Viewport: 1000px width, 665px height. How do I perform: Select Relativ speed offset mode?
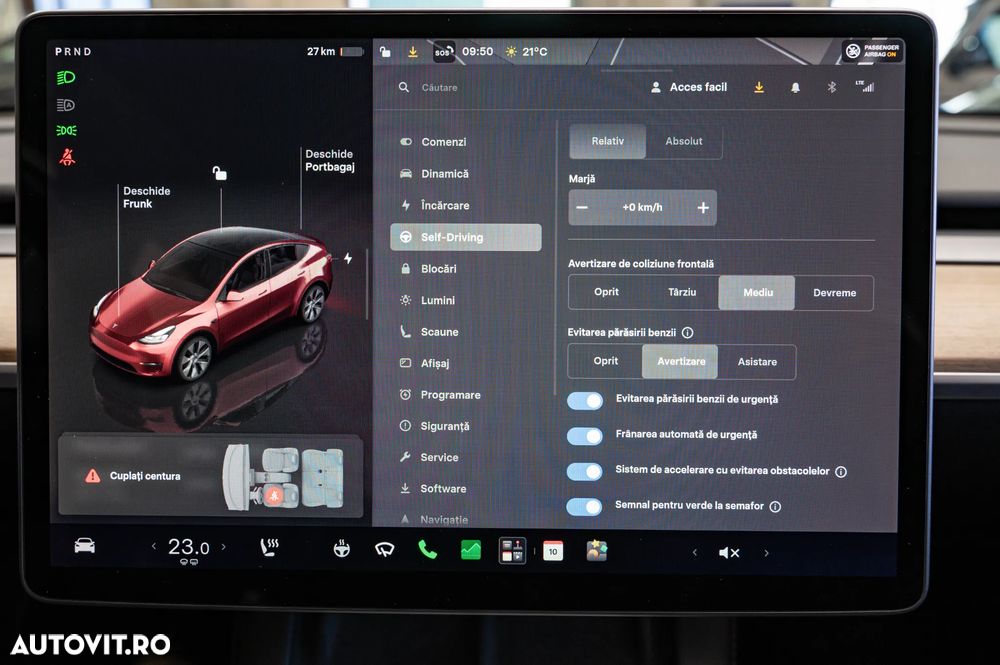608,141
